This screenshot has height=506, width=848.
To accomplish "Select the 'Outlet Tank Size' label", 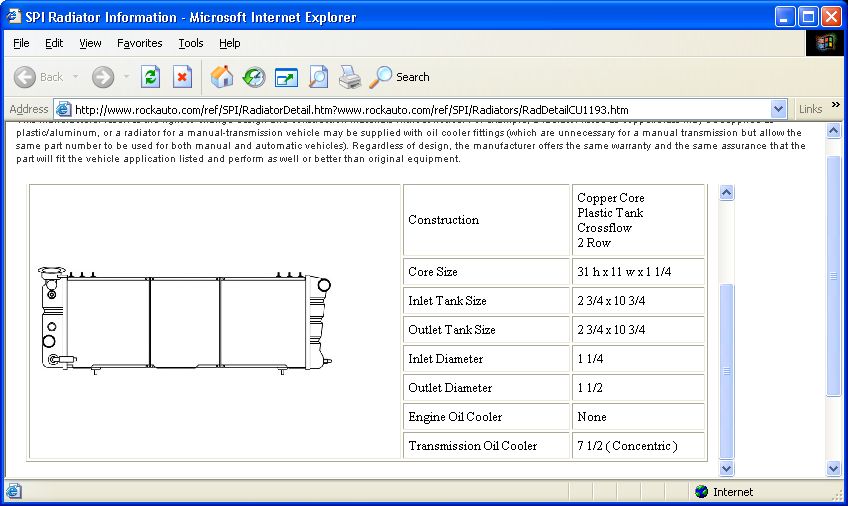I will [x=452, y=330].
